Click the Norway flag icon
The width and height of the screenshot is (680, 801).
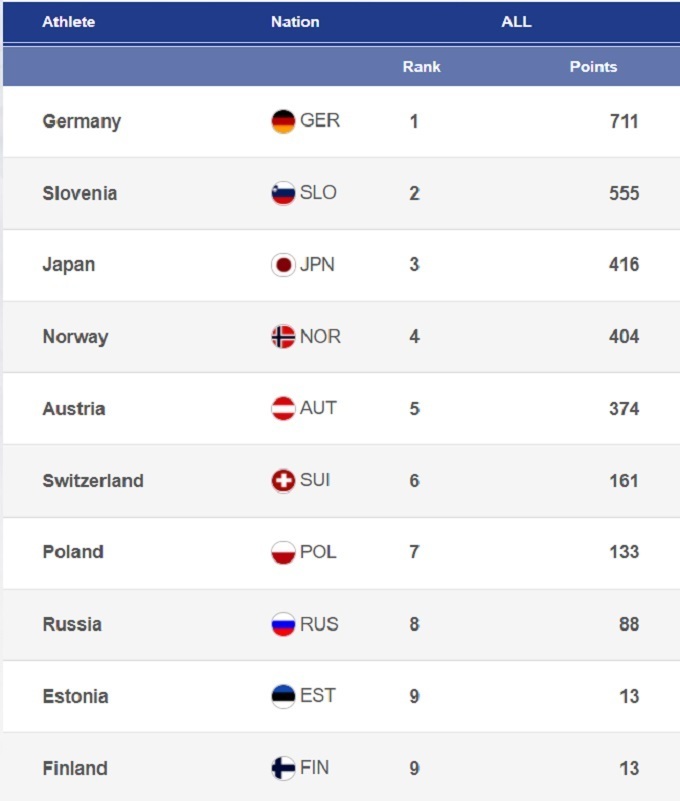pyautogui.click(x=283, y=337)
